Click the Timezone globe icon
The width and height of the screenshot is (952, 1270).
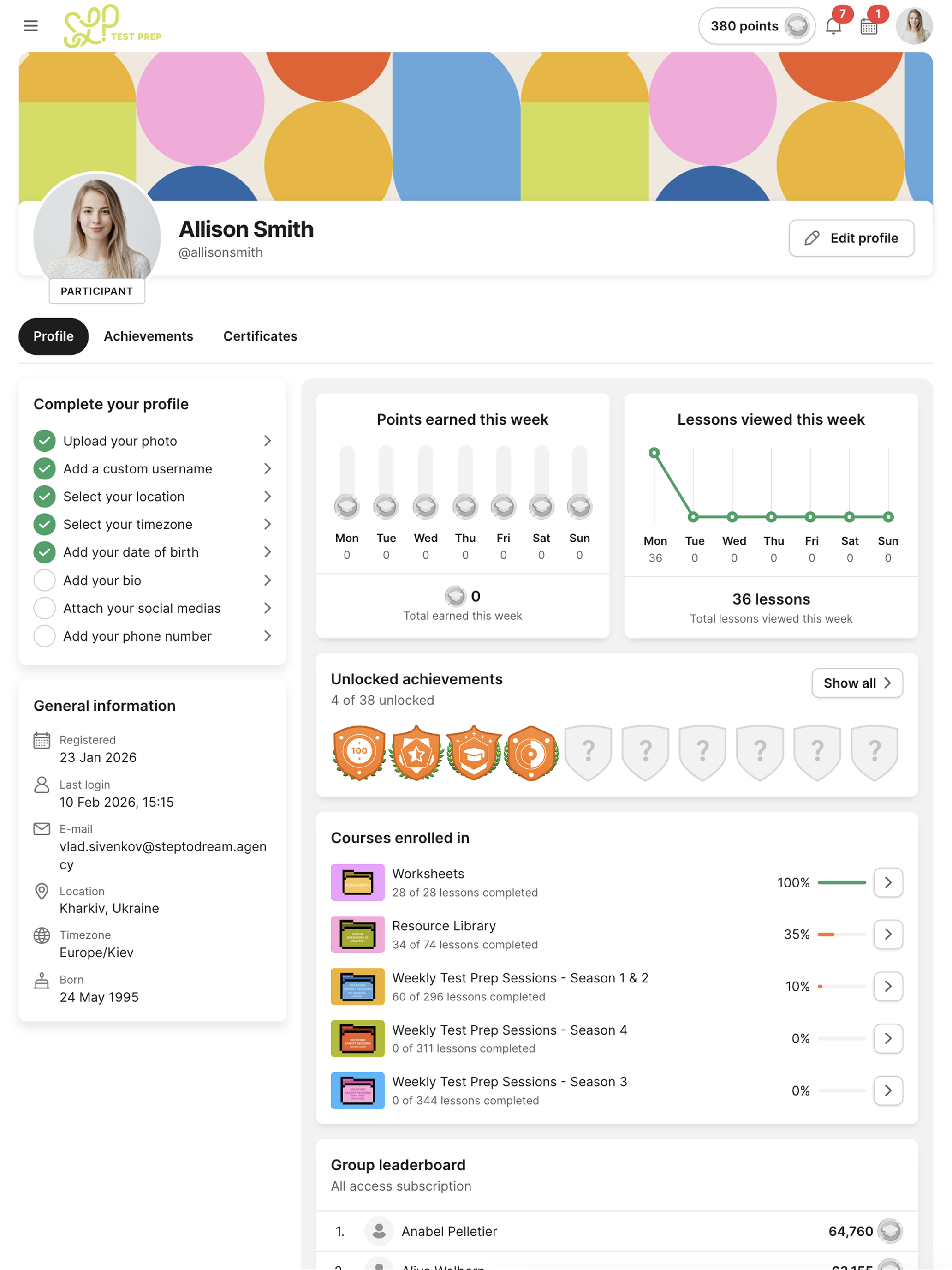point(42,936)
